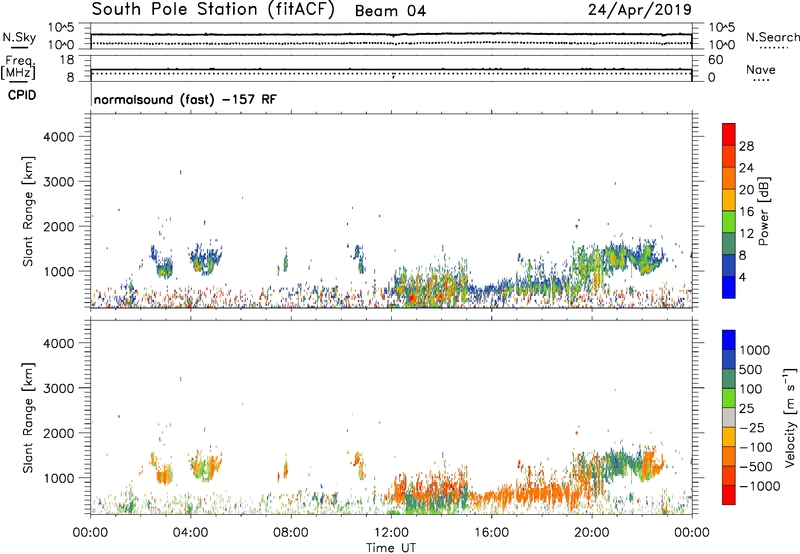The height and width of the screenshot is (554, 800).
Task: Click the 'Velocity [m s-1]' color bar label
Action: pyautogui.click(x=790, y=417)
